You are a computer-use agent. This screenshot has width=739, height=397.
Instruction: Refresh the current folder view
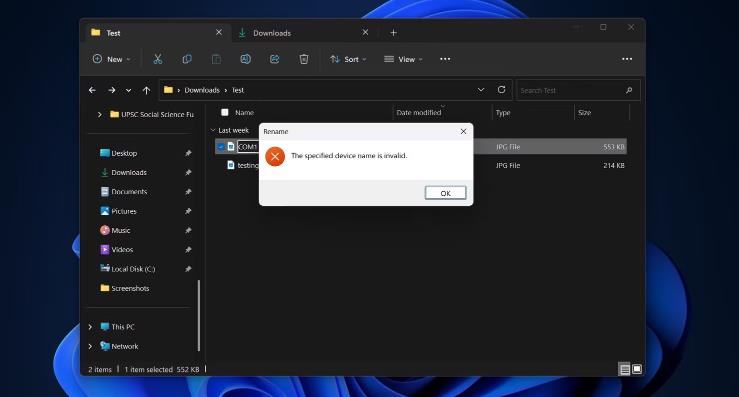(501, 90)
